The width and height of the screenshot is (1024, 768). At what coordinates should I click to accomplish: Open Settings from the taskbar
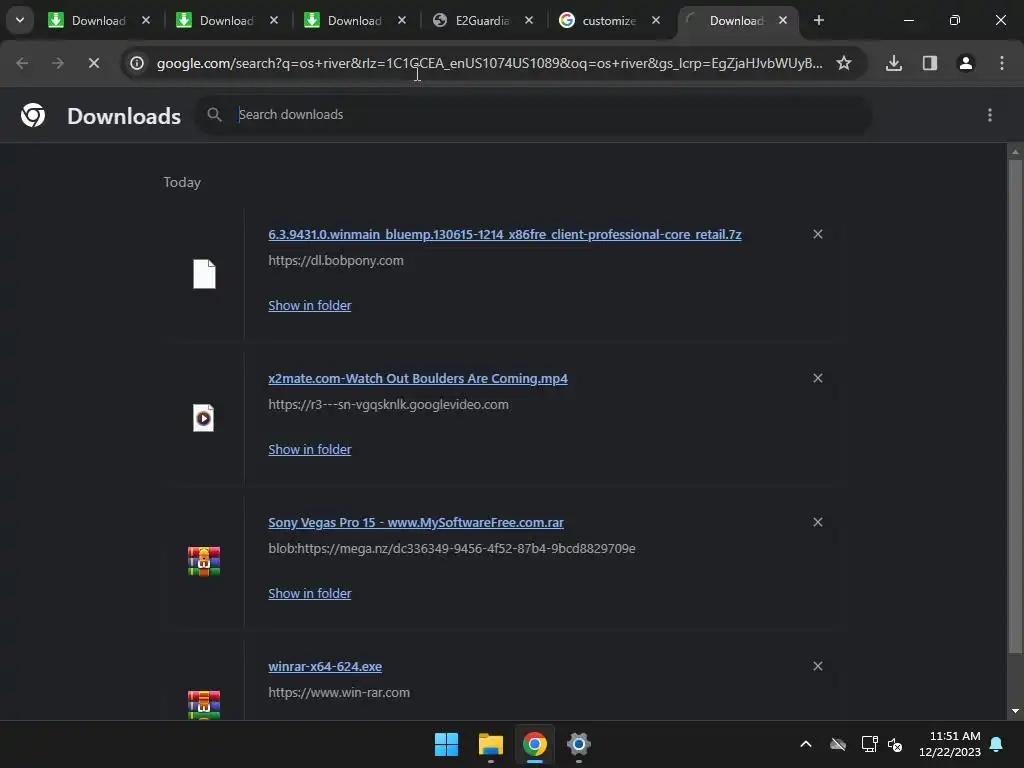(579, 744)
